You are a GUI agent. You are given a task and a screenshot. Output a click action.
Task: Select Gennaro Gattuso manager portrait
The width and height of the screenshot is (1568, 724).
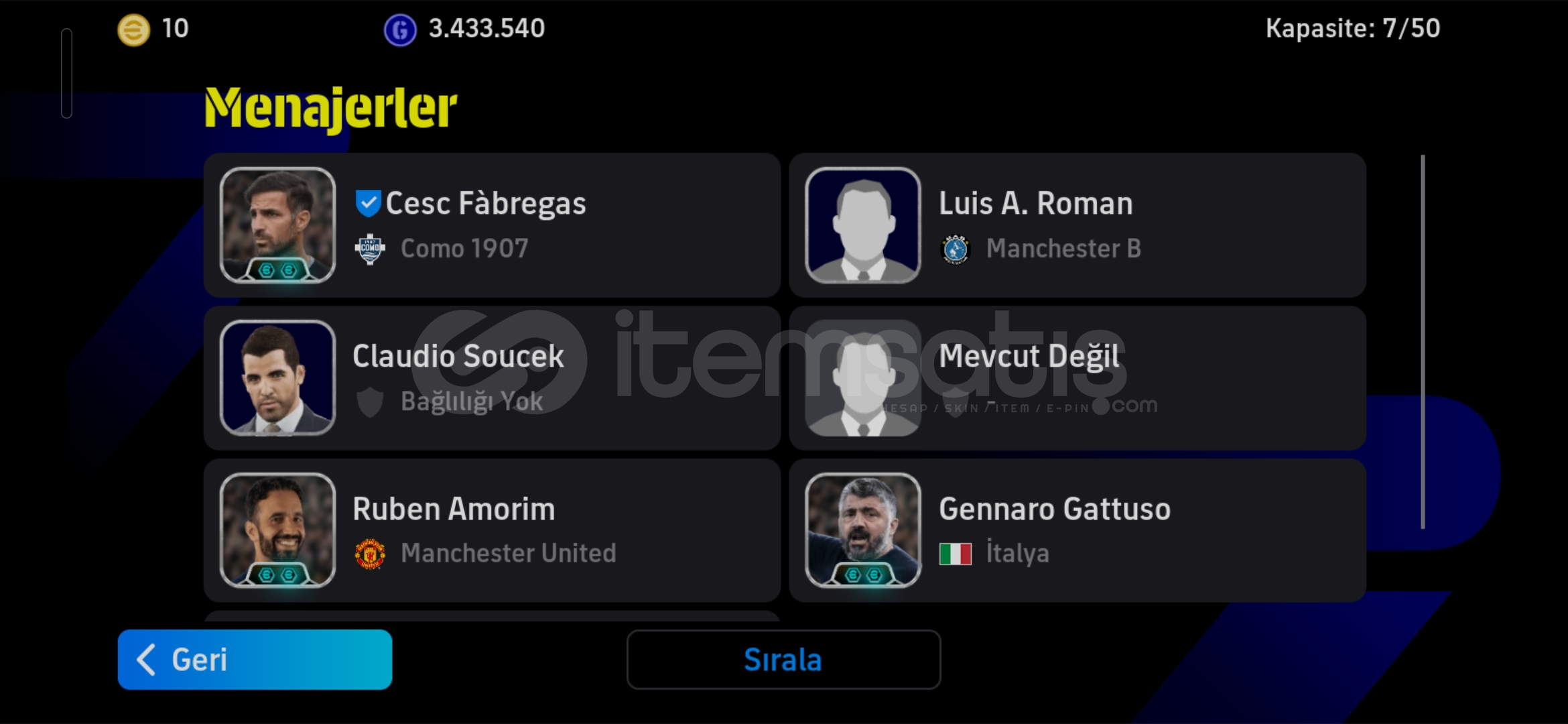pos(863,530)
